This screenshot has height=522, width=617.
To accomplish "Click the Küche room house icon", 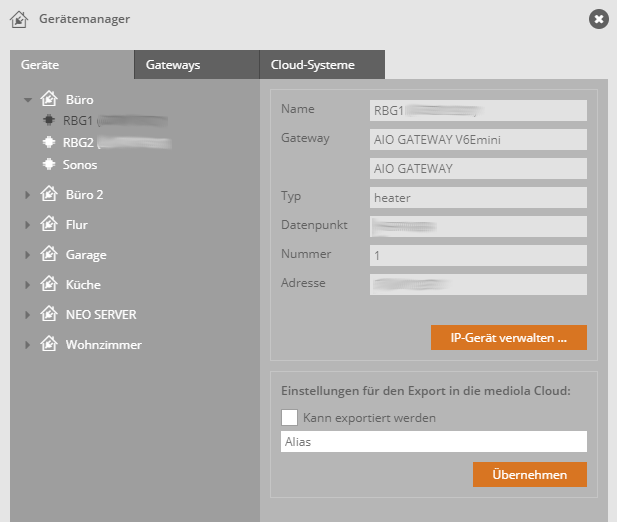I will [48, 284].
